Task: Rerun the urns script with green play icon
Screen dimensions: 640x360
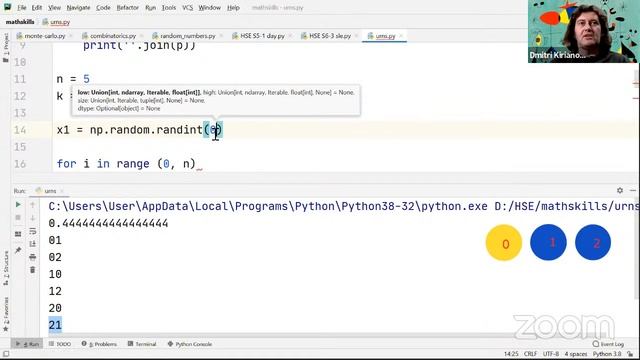Action: point(18,204)
